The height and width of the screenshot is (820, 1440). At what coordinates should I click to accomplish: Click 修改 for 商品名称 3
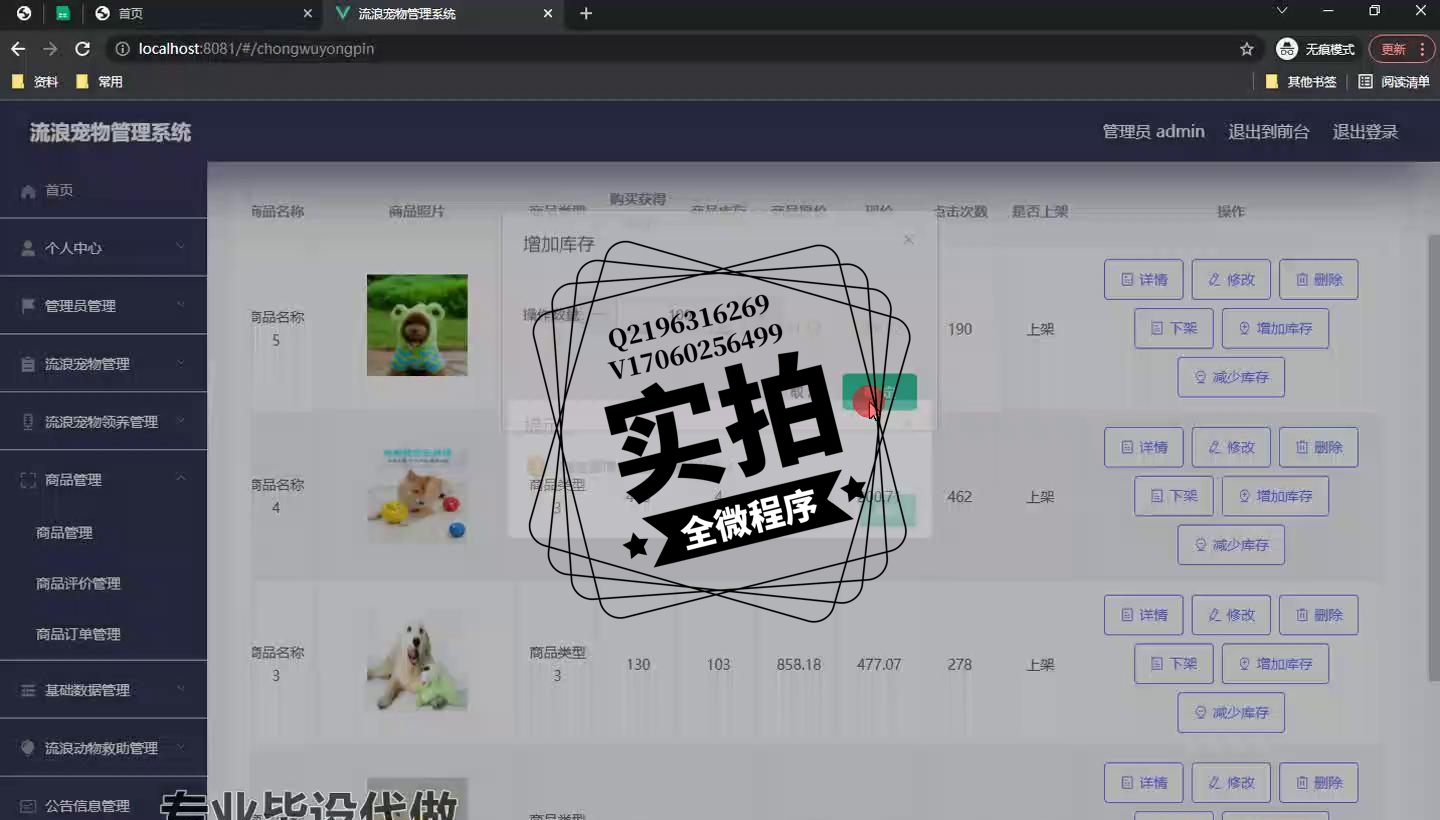(1231, 615)
